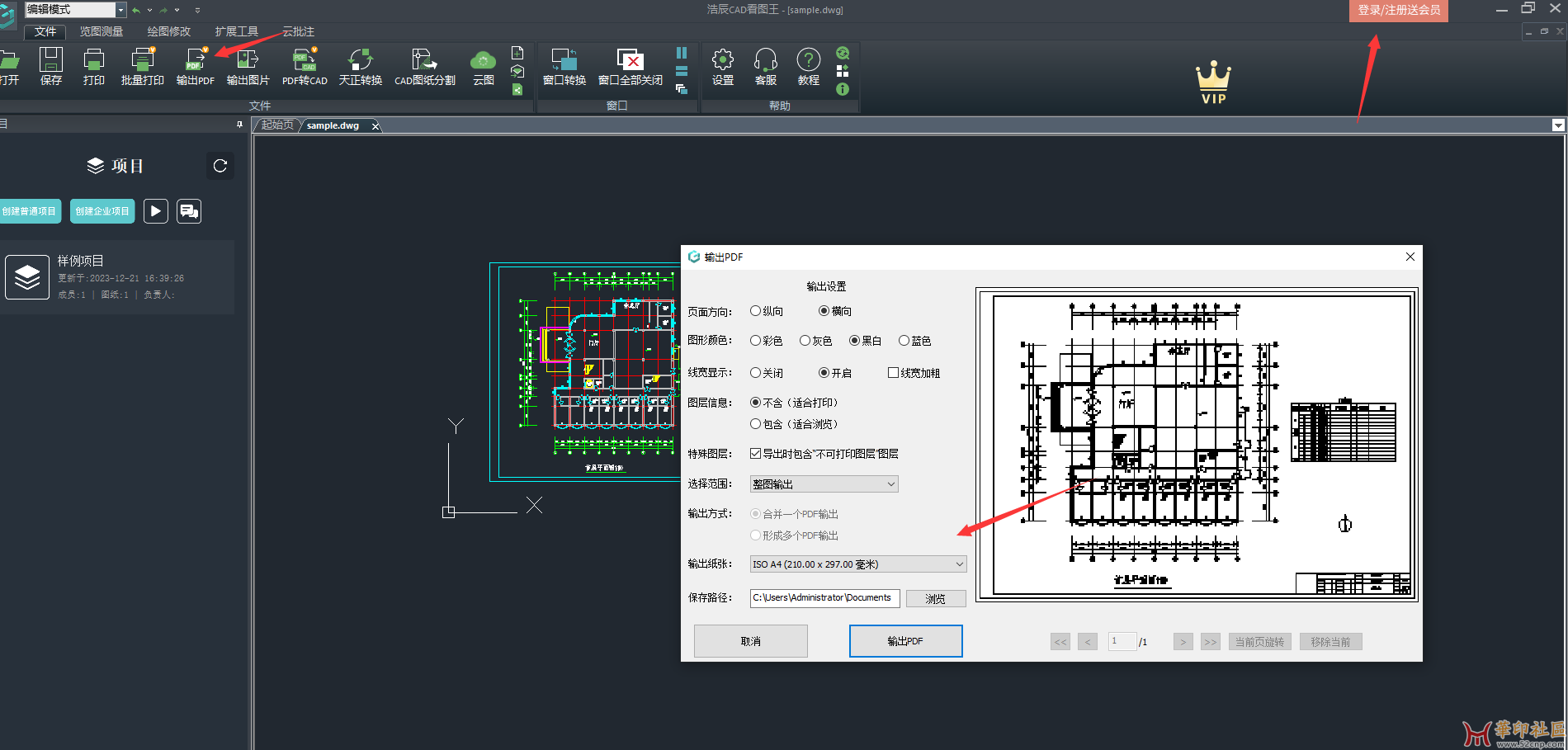Open document tab list dropdown at right
Screen dimensions: 1568x750
click(1558, 125)
